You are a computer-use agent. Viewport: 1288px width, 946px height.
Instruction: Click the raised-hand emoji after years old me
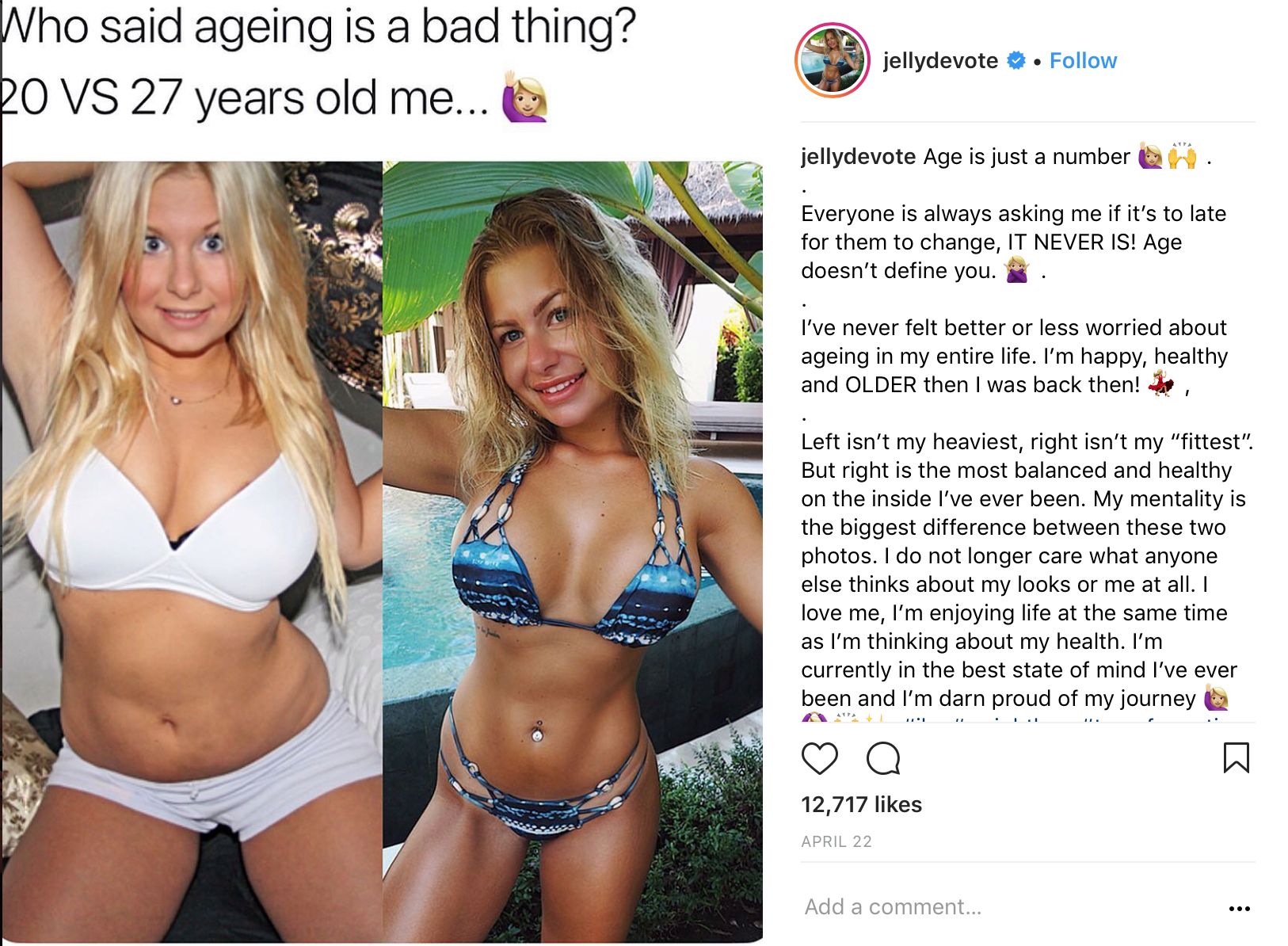[x=524, y=98]
